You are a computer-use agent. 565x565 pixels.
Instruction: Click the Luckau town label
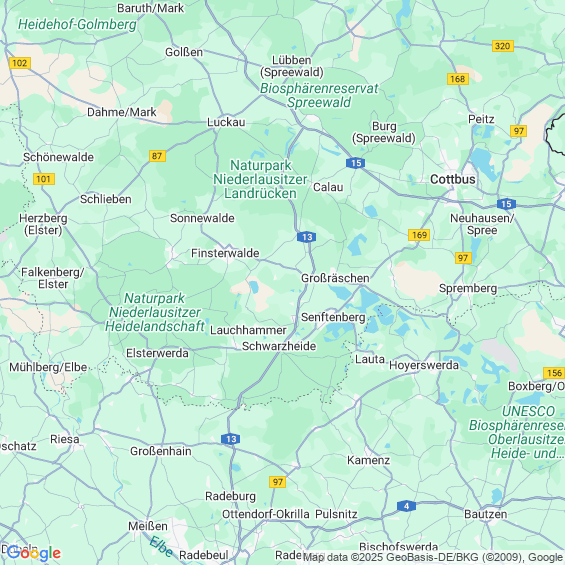click(x=226, y=122)
